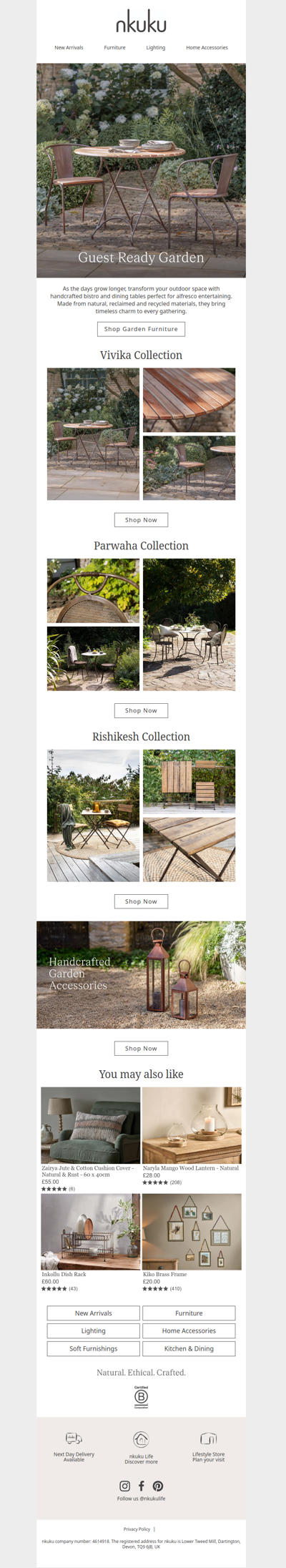Click the Shop Garden Furniture button
This screenshot has height=1568, width=286.
(141, 329)
